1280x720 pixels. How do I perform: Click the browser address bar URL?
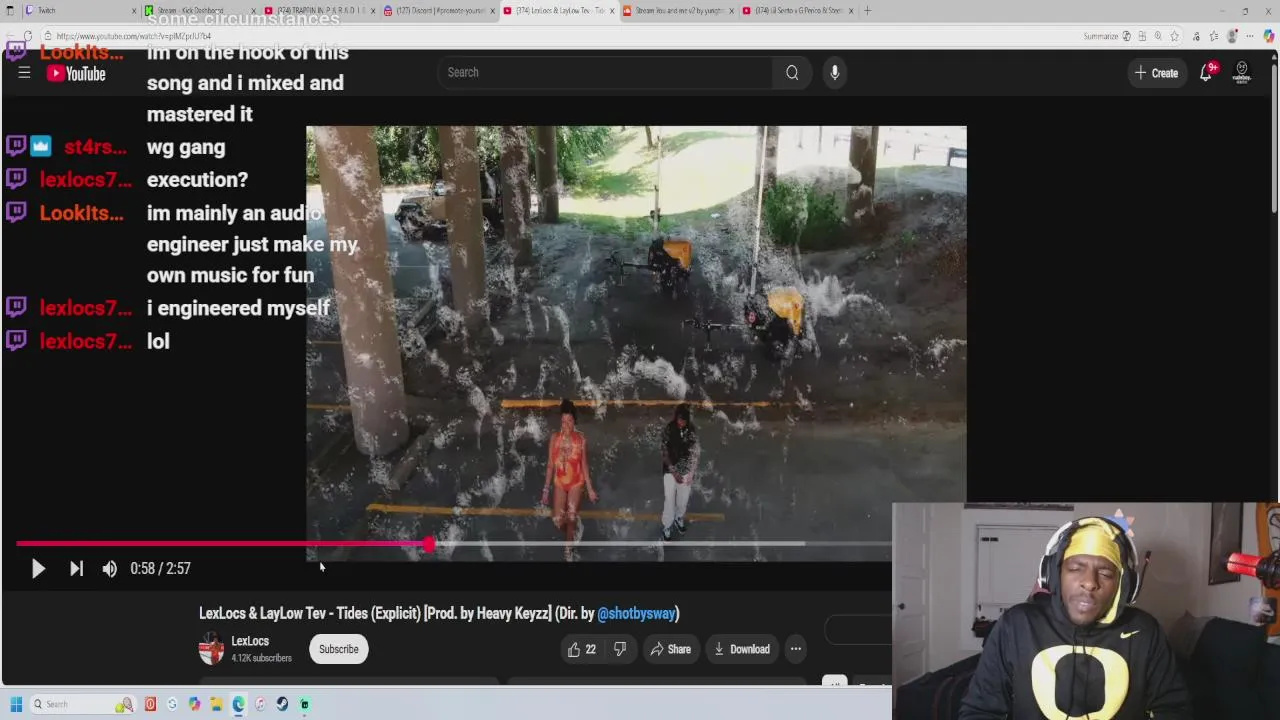[x=134, y=36]
